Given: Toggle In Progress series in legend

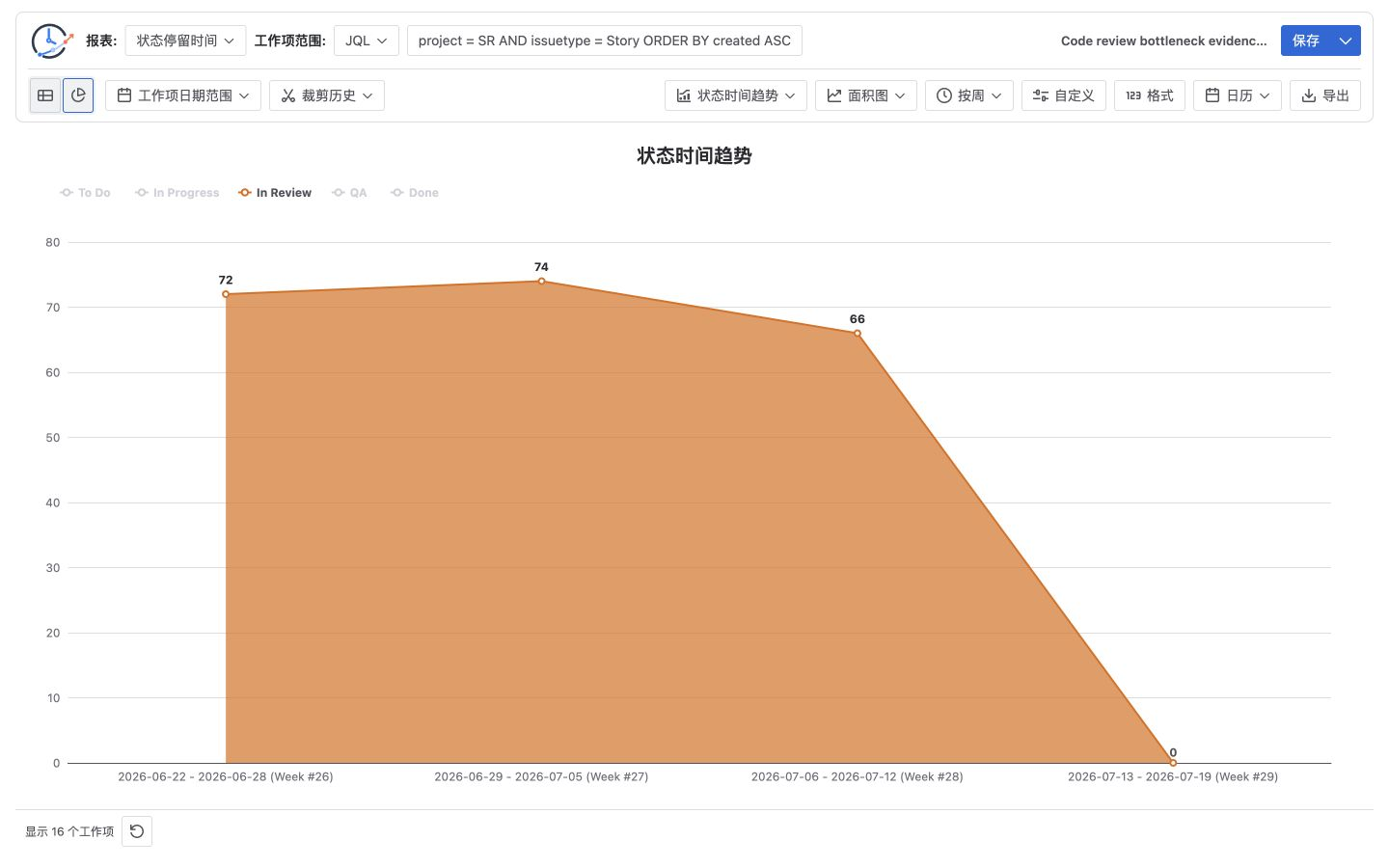Looking at the screenshot, I should click(177, 193).
